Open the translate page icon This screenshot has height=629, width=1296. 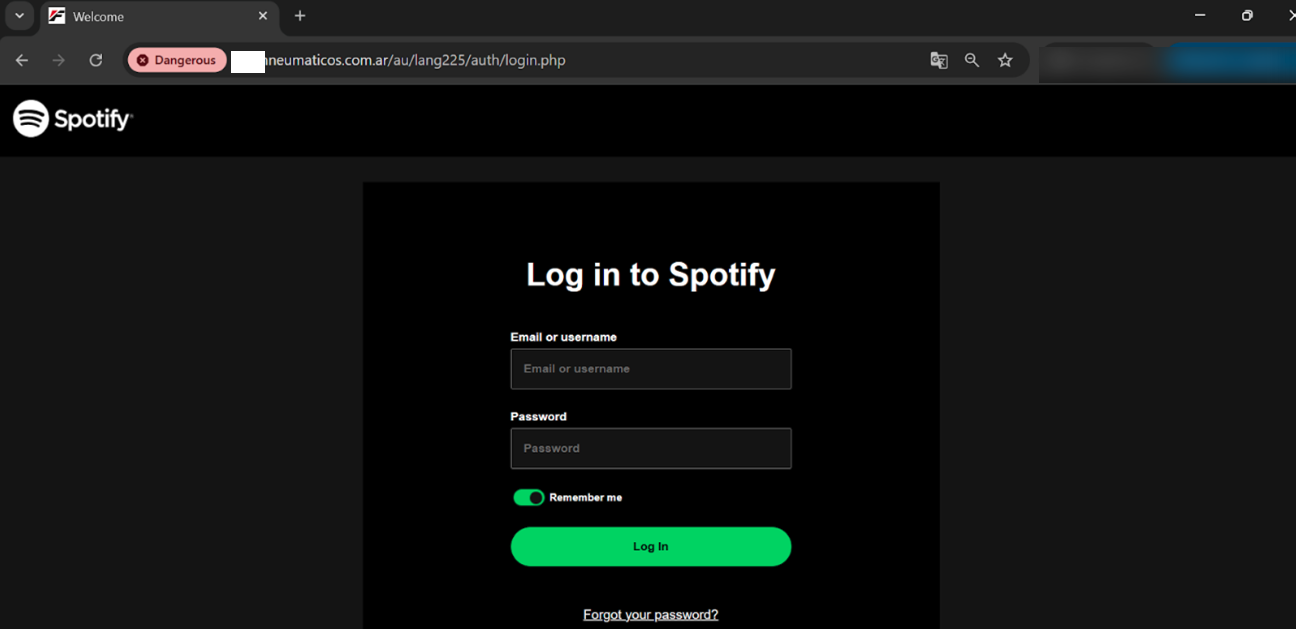click(939, 60)
